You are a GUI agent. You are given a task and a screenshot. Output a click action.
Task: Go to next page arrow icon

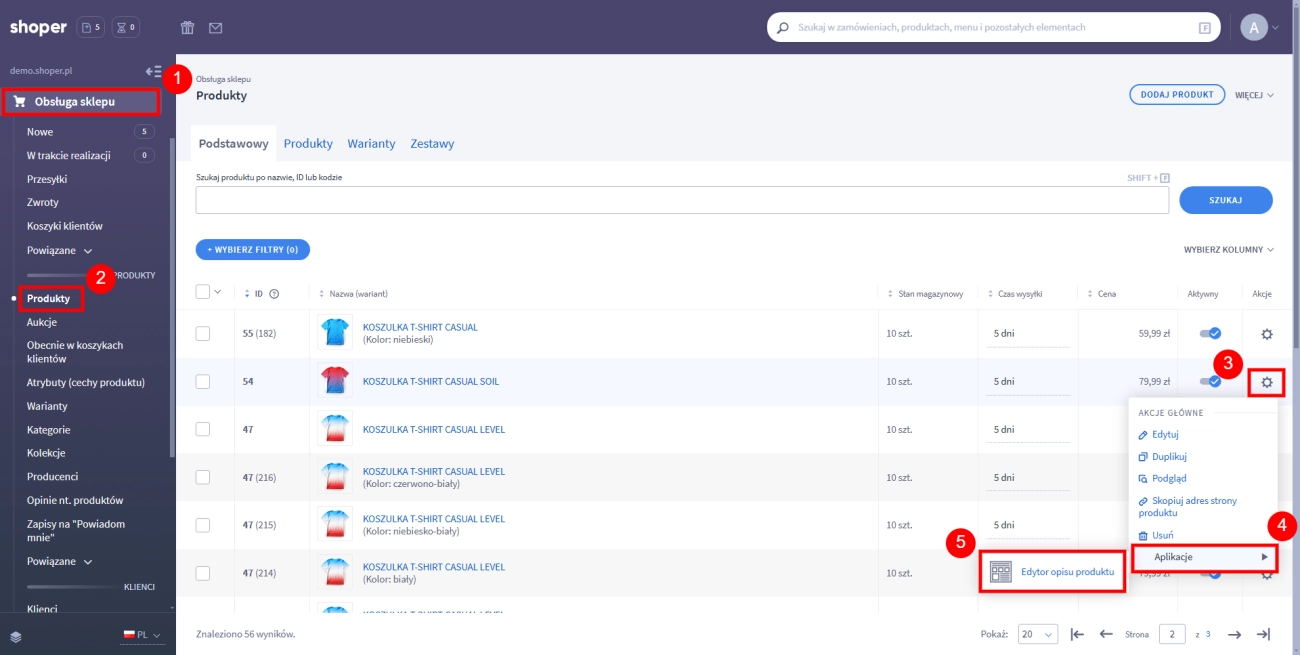tap(1234, 634)
